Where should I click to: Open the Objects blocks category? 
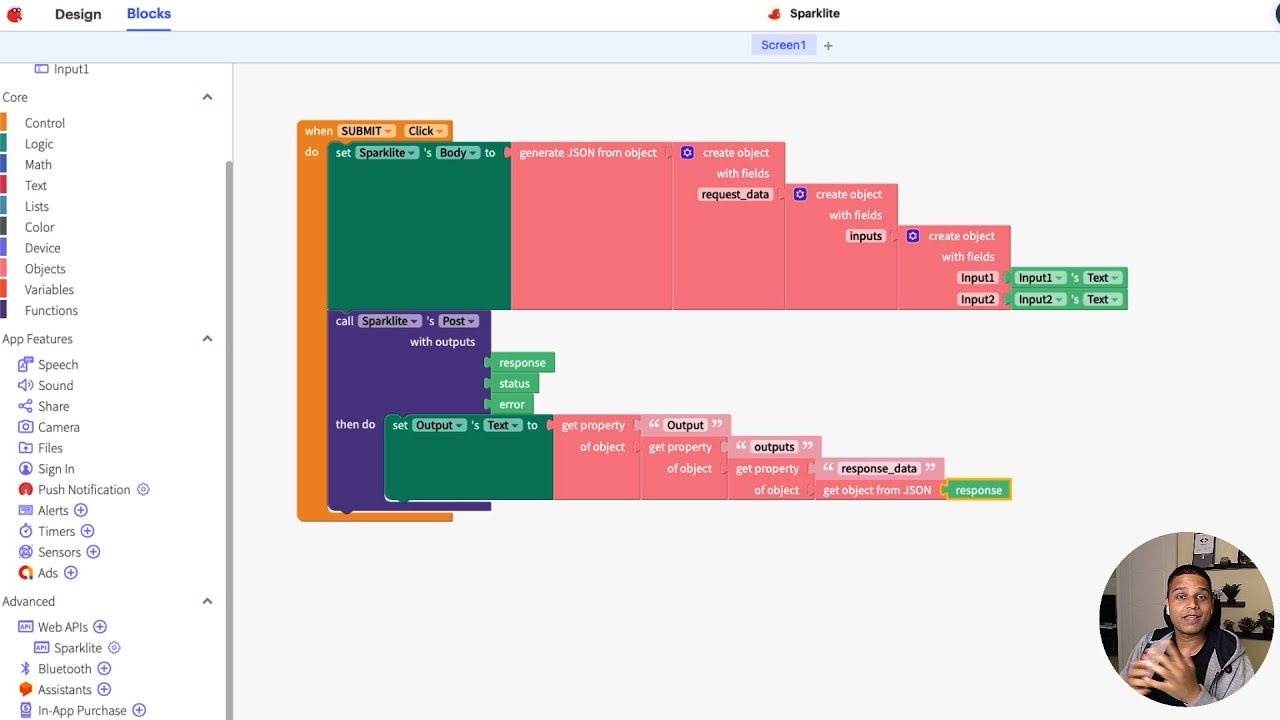click(45, 269)
